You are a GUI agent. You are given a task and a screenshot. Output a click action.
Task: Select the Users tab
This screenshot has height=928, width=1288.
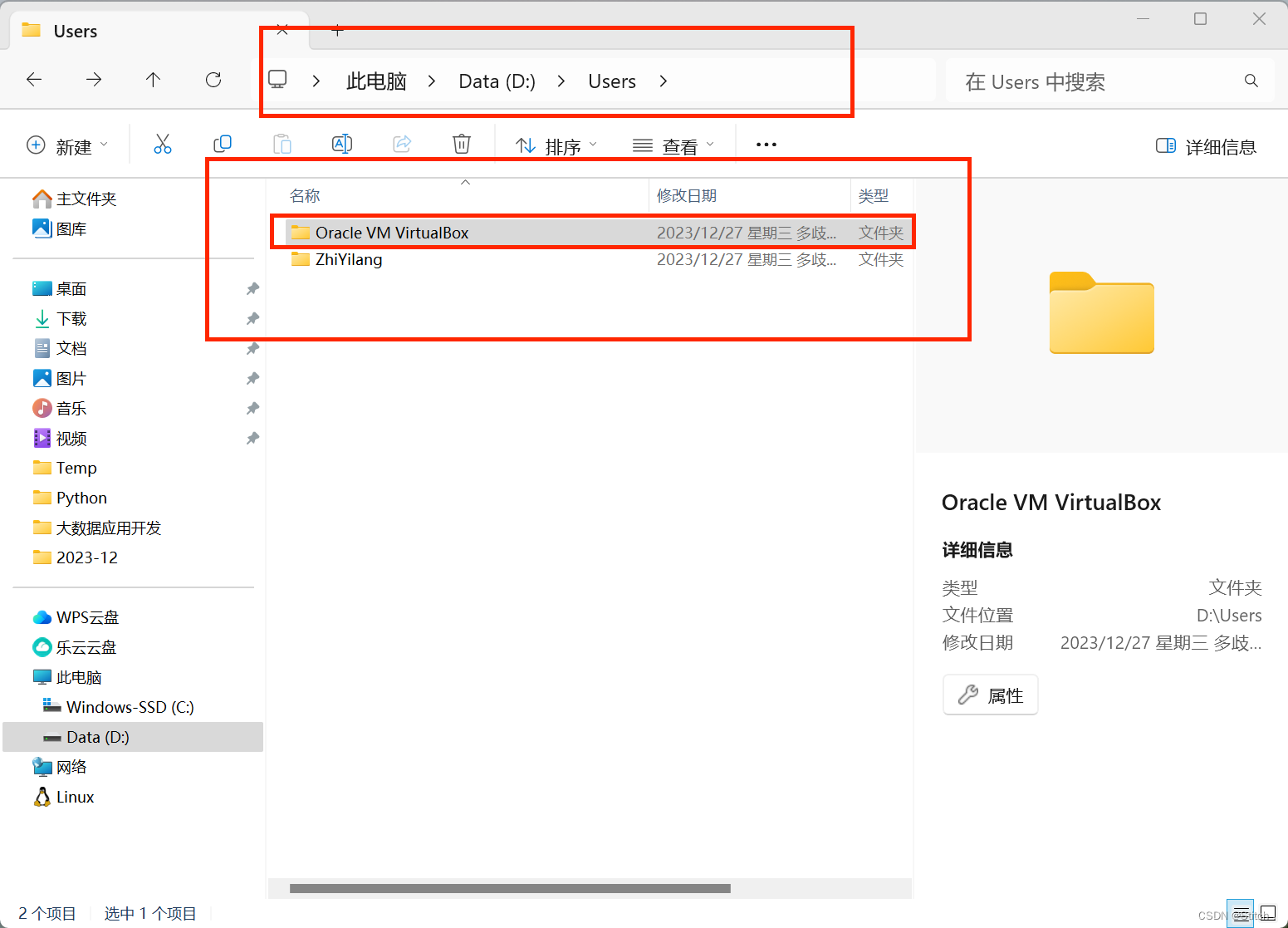159,31
